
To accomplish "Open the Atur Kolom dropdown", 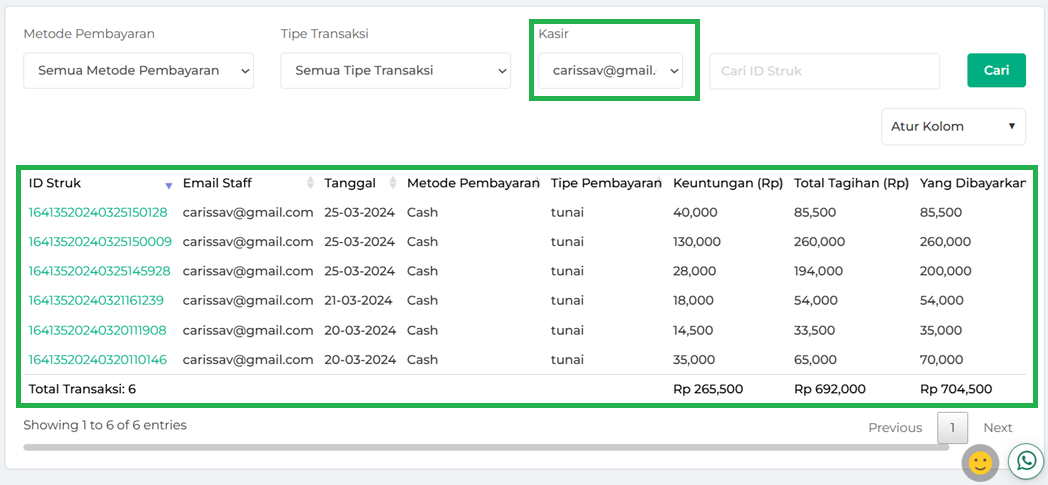I will click(953, 127).
